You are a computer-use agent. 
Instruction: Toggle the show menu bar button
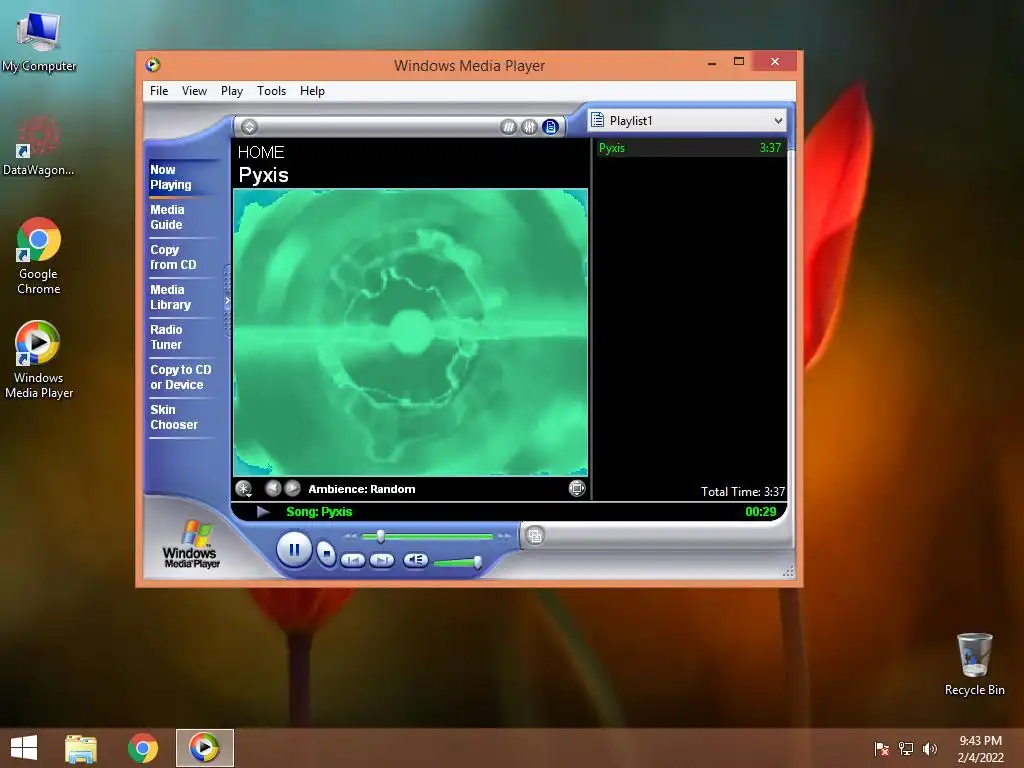(x=249, y=127)
